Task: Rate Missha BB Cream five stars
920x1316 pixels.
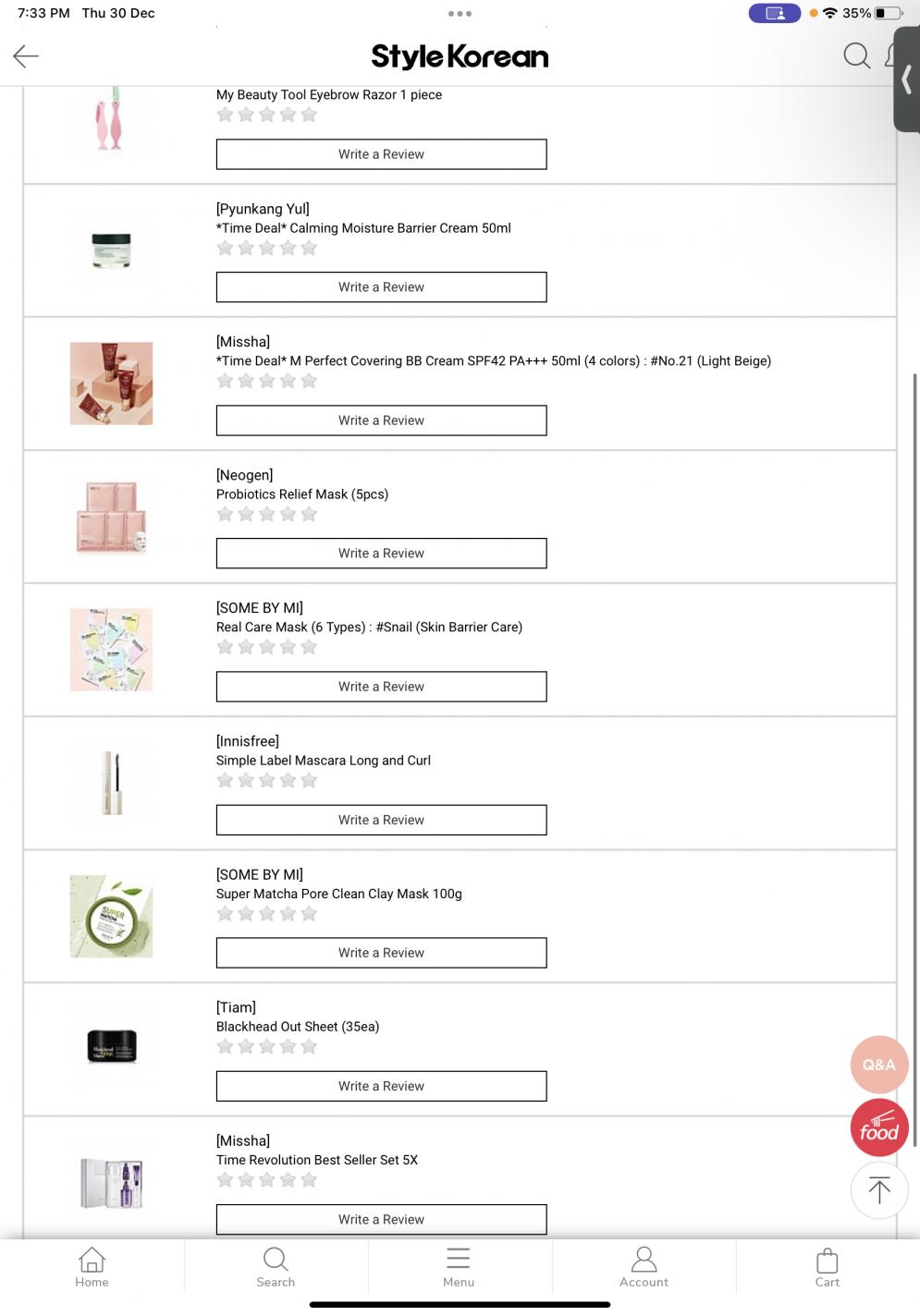Action: click(x=309, y=381)
